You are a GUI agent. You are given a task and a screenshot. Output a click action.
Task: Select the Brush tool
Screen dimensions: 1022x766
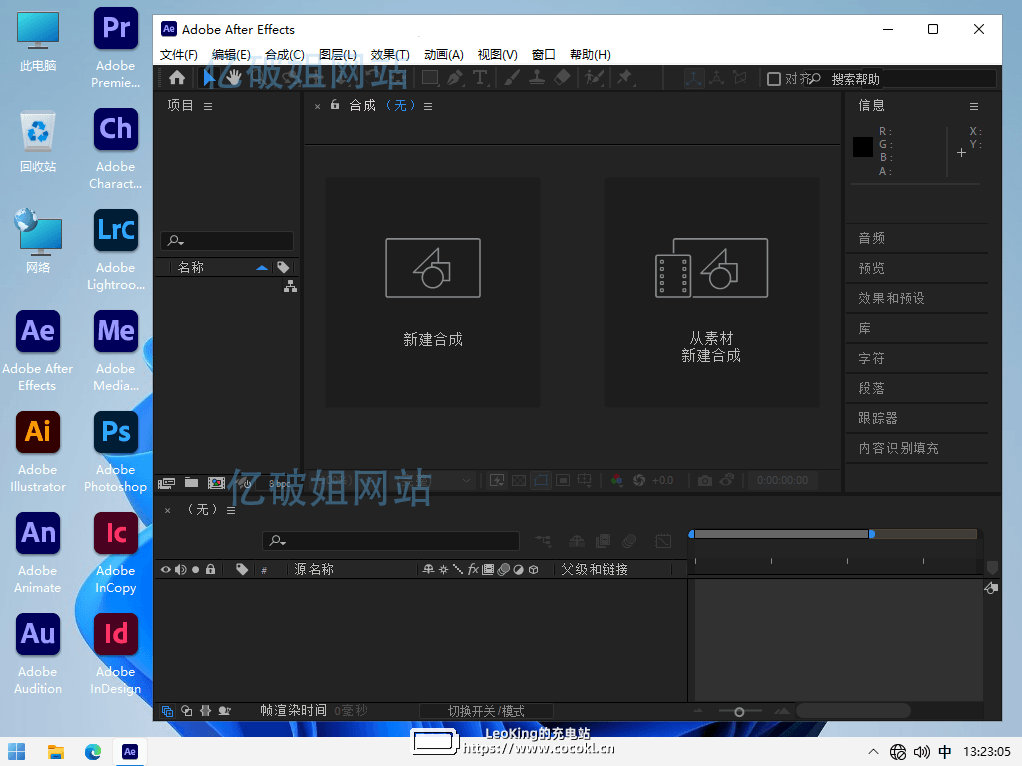tap(512, 78)
